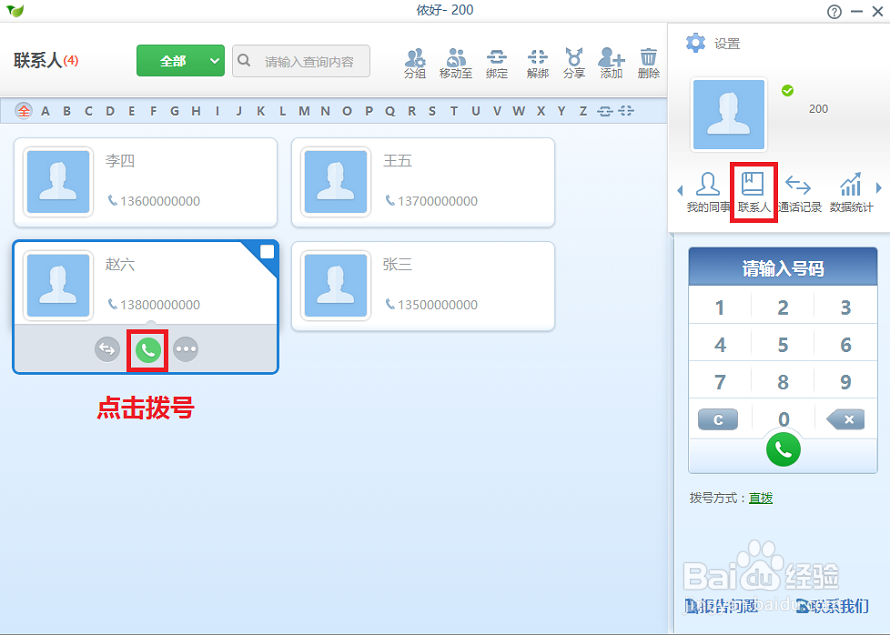890x635 pixels.
Task: Click the 分享 (share) toolbar icon
Action: point(574,60)
